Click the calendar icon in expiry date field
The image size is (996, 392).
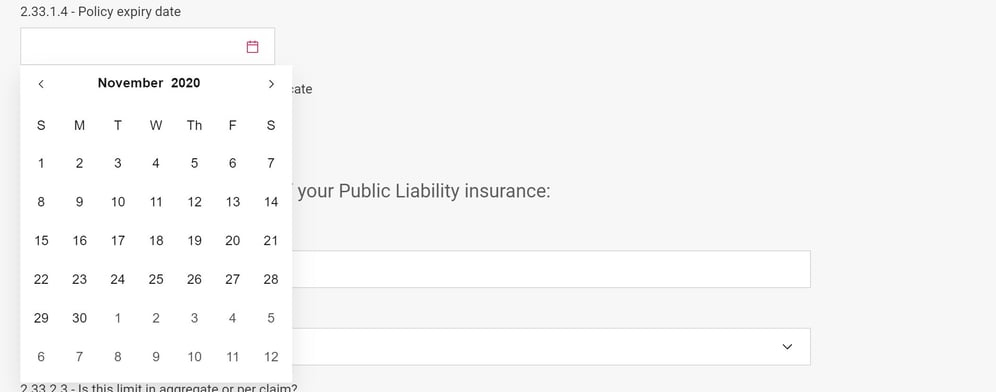pos(252,46)
